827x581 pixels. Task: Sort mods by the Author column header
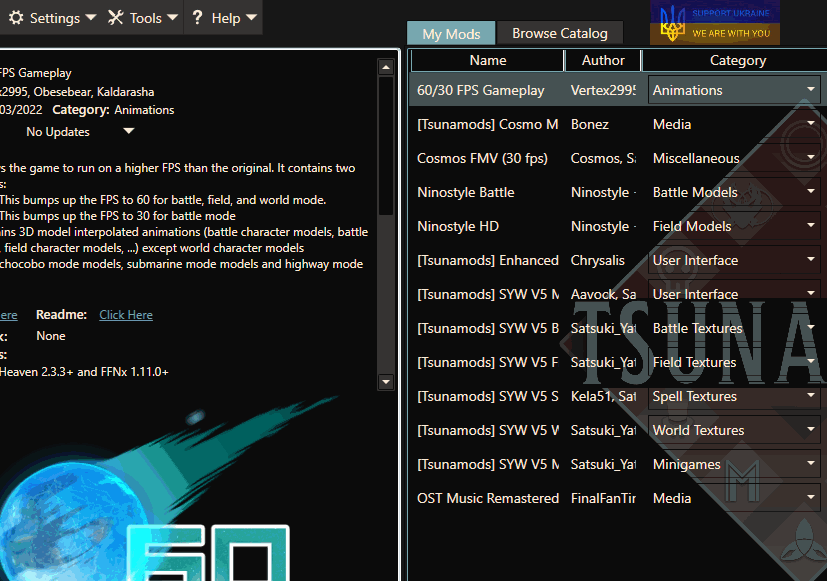pyautogui.click(x=603, y=60)
